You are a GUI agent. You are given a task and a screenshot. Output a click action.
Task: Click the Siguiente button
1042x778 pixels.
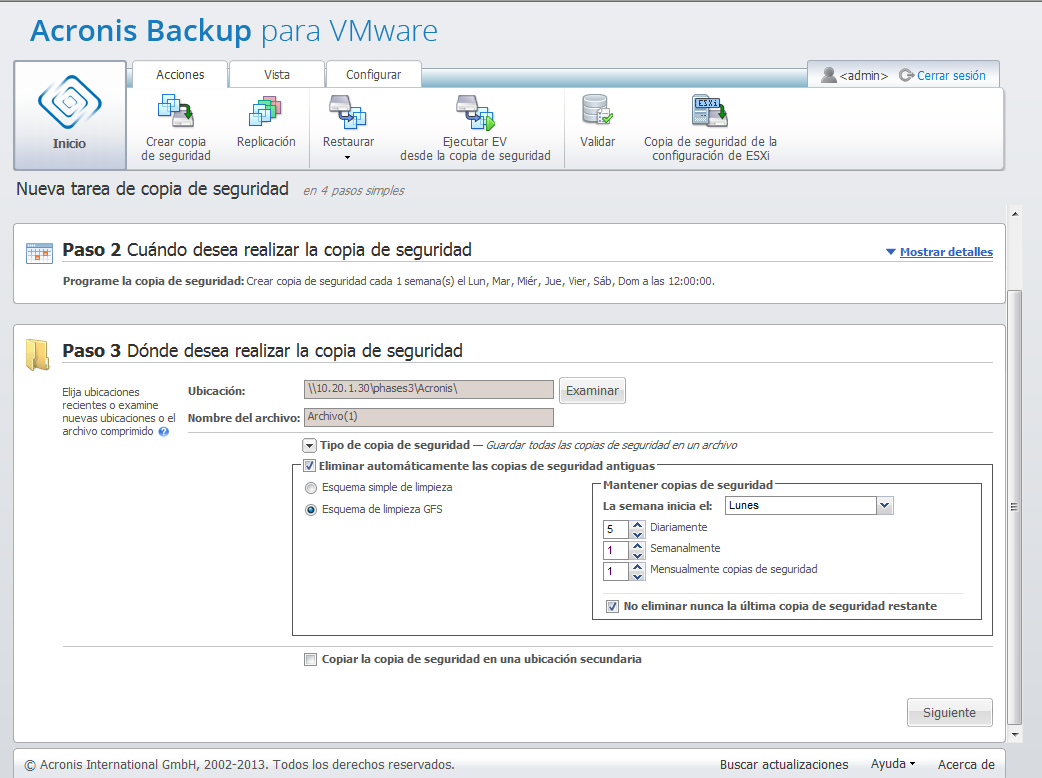(949, 713)
